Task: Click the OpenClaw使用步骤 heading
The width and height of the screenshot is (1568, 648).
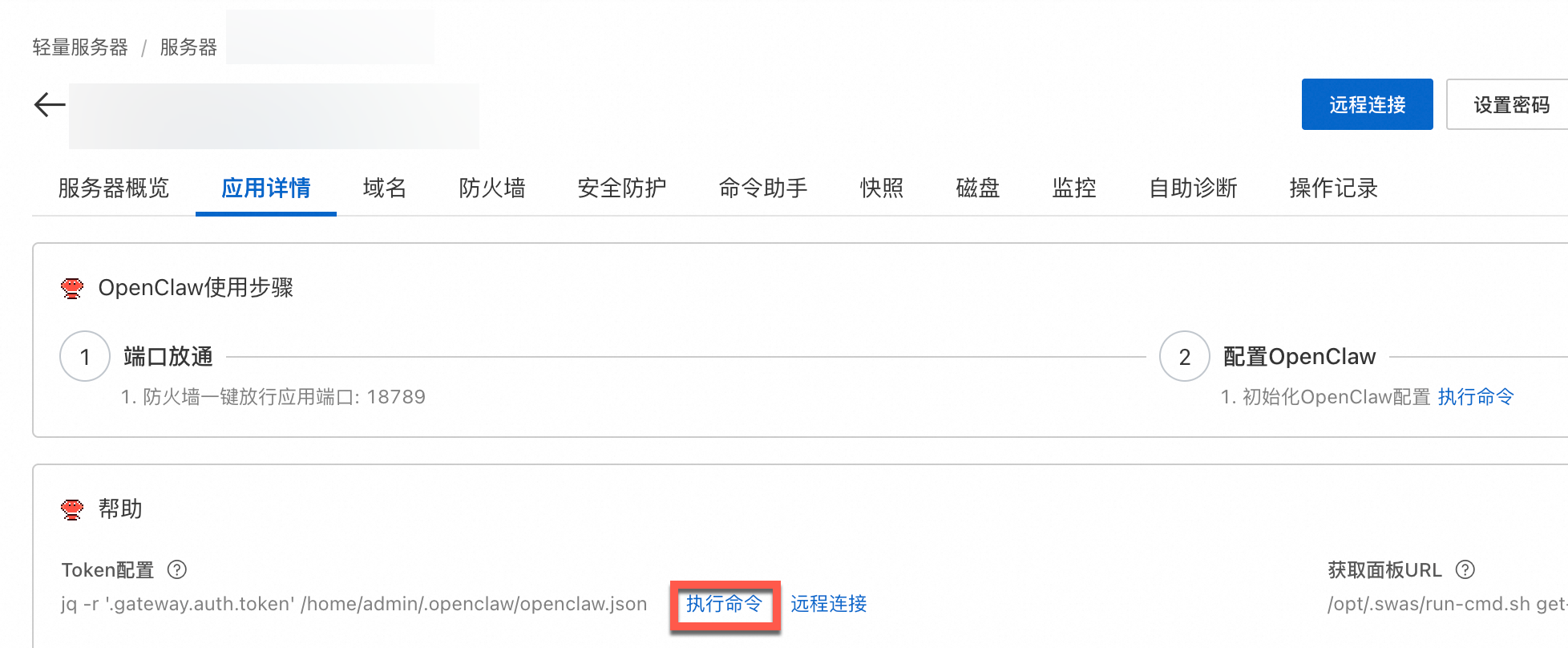Action: click(x=196, y=288)
